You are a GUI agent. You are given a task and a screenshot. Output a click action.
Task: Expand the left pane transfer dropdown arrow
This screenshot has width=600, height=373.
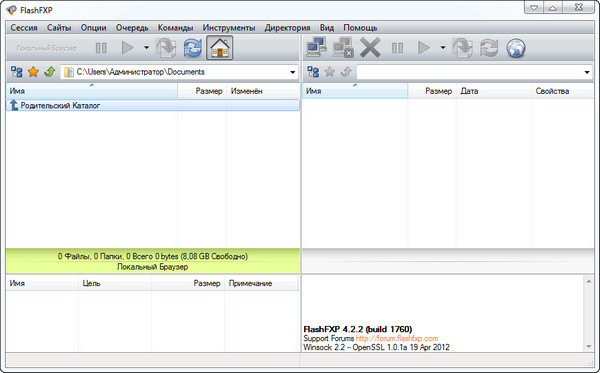[146, 48]
